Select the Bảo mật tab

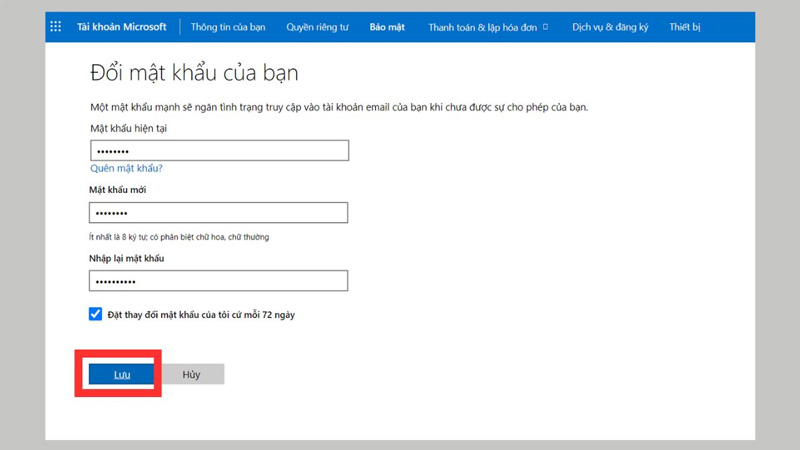point(387,27)
